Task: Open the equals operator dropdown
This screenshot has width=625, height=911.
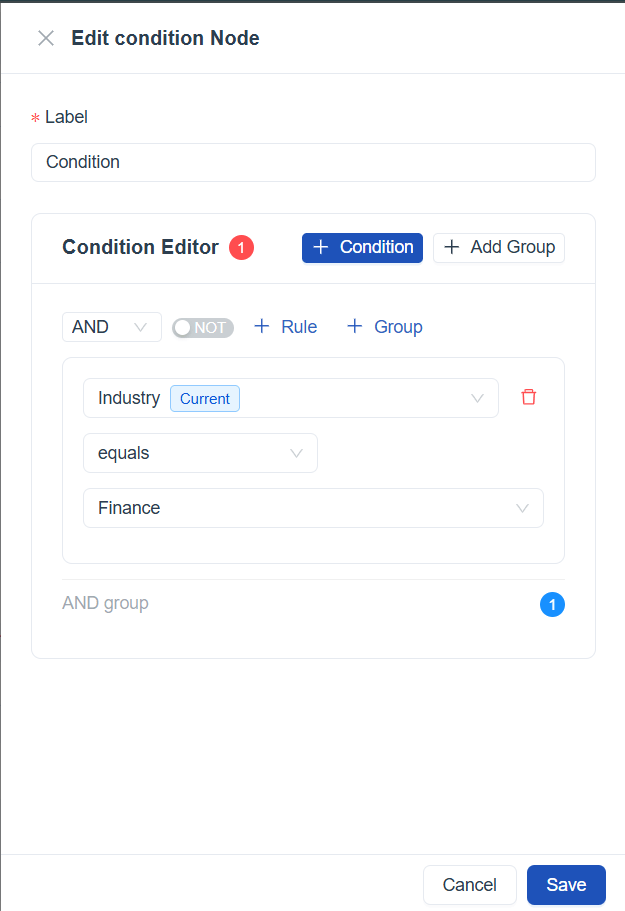Action: [x=200, y=453]
